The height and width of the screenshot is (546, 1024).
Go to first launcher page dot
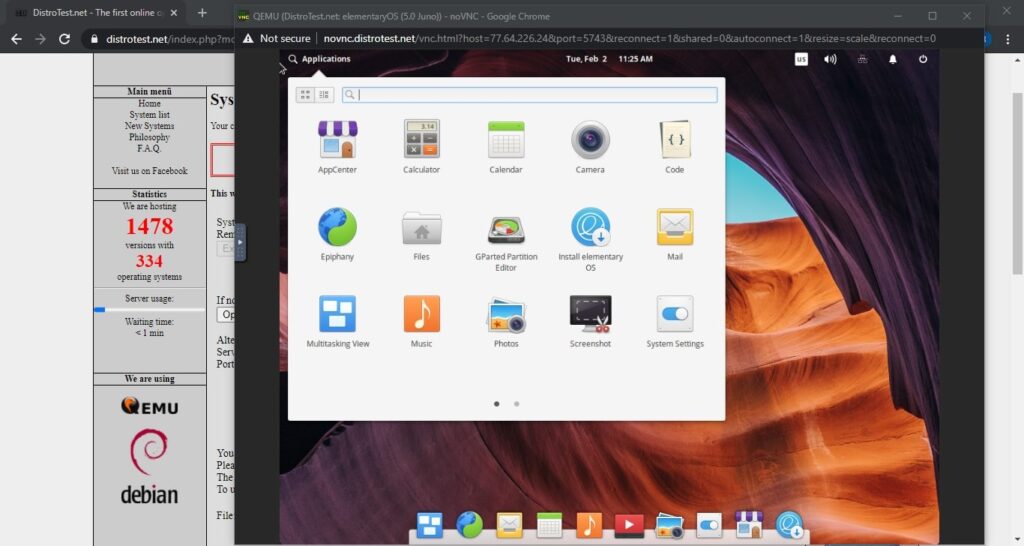pos(497,404)
